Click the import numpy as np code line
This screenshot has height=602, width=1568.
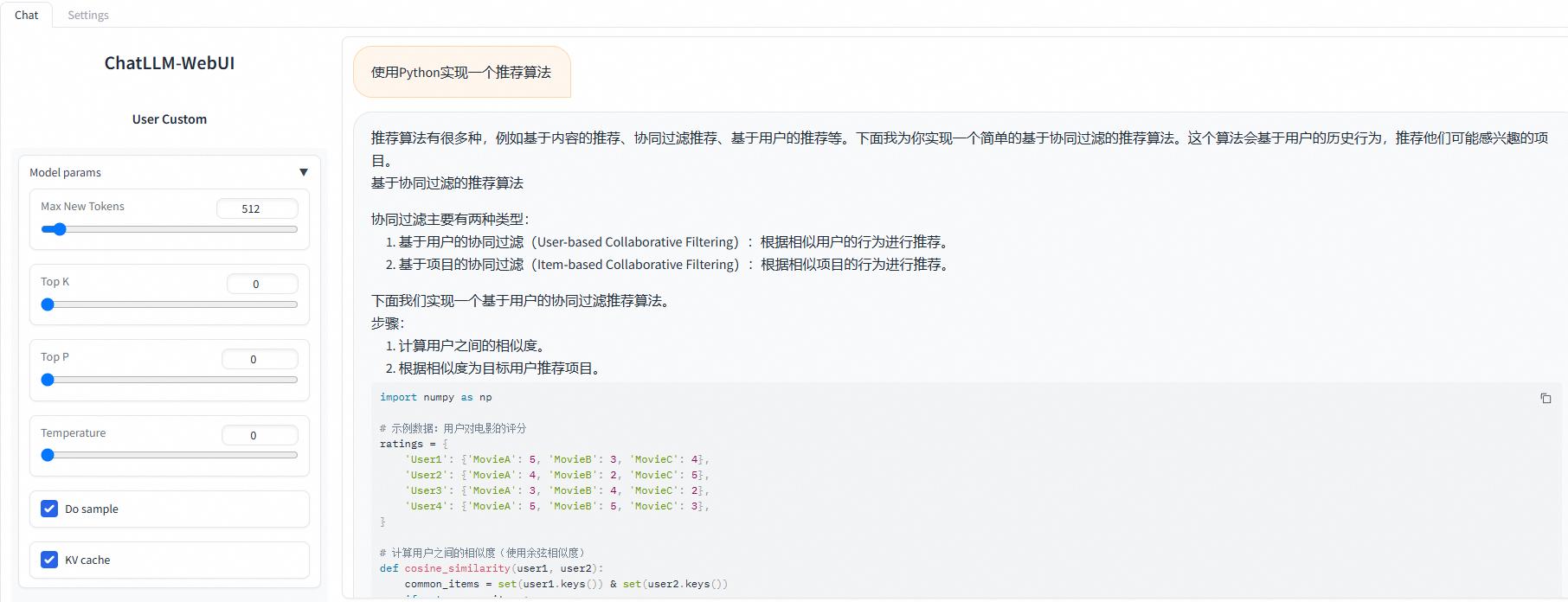pos(436,397)
